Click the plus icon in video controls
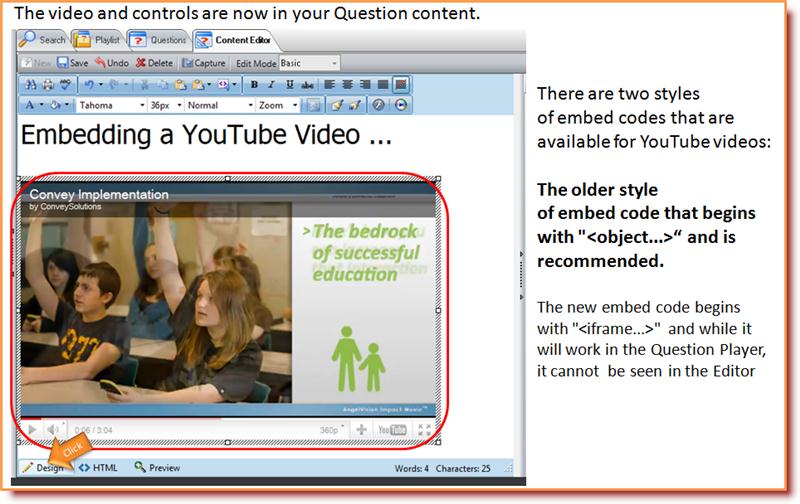Screen dimensions: 800x504 (361, 430)
